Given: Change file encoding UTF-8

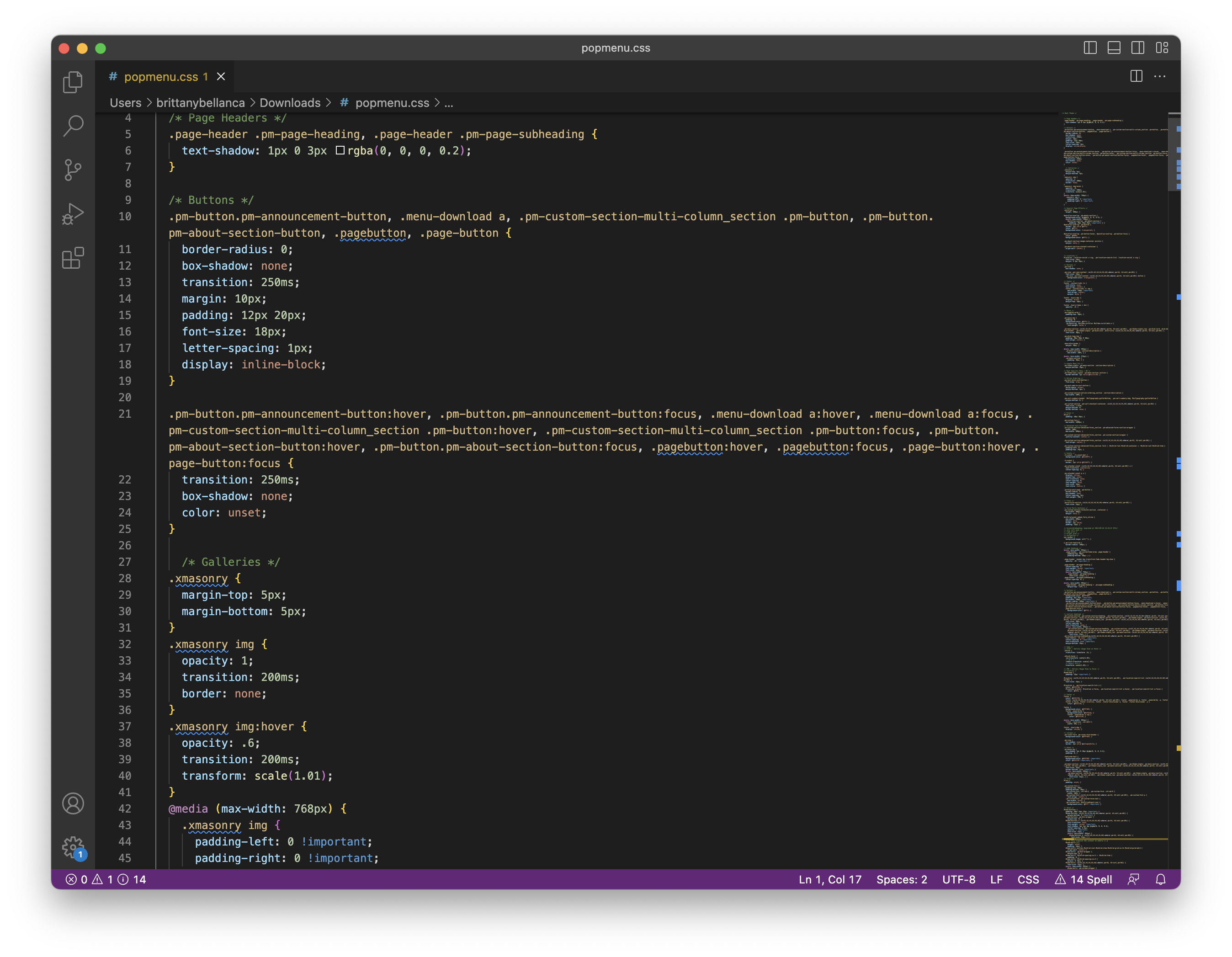Looking at the screenshot, I should [x=958, y=879].
